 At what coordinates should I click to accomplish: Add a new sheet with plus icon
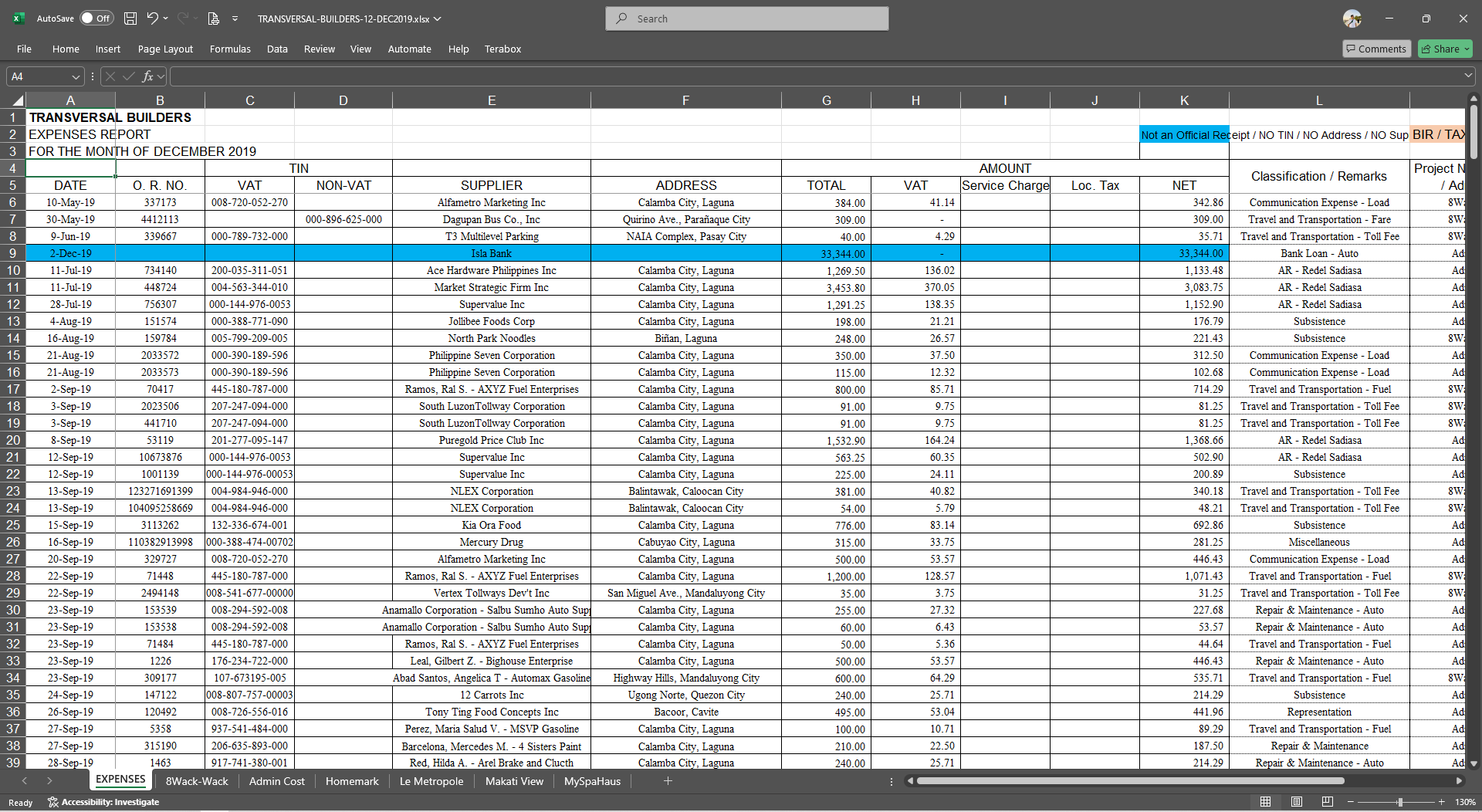tap(668, 781)
